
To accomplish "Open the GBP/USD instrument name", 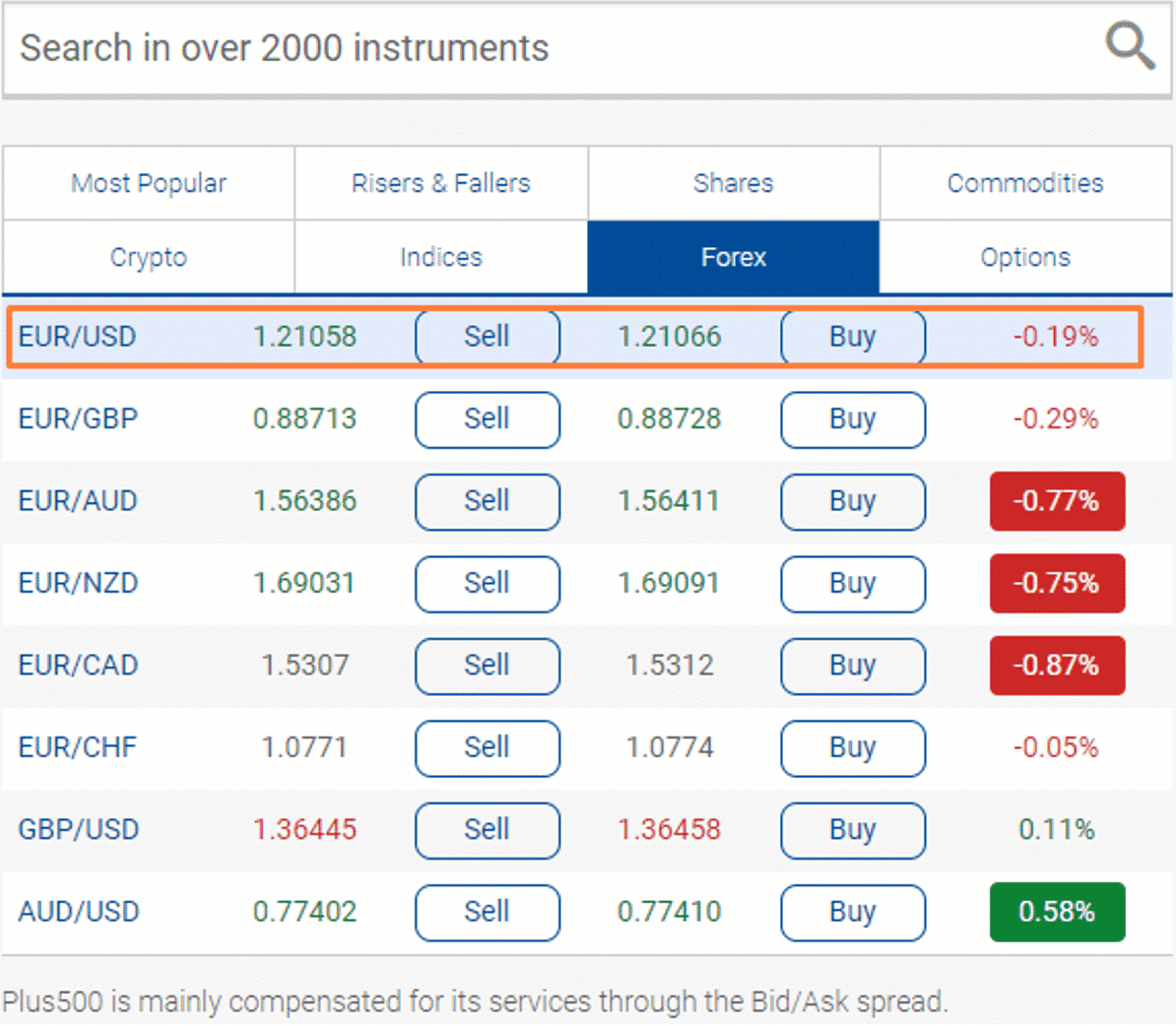I will [x=79, y=829].
